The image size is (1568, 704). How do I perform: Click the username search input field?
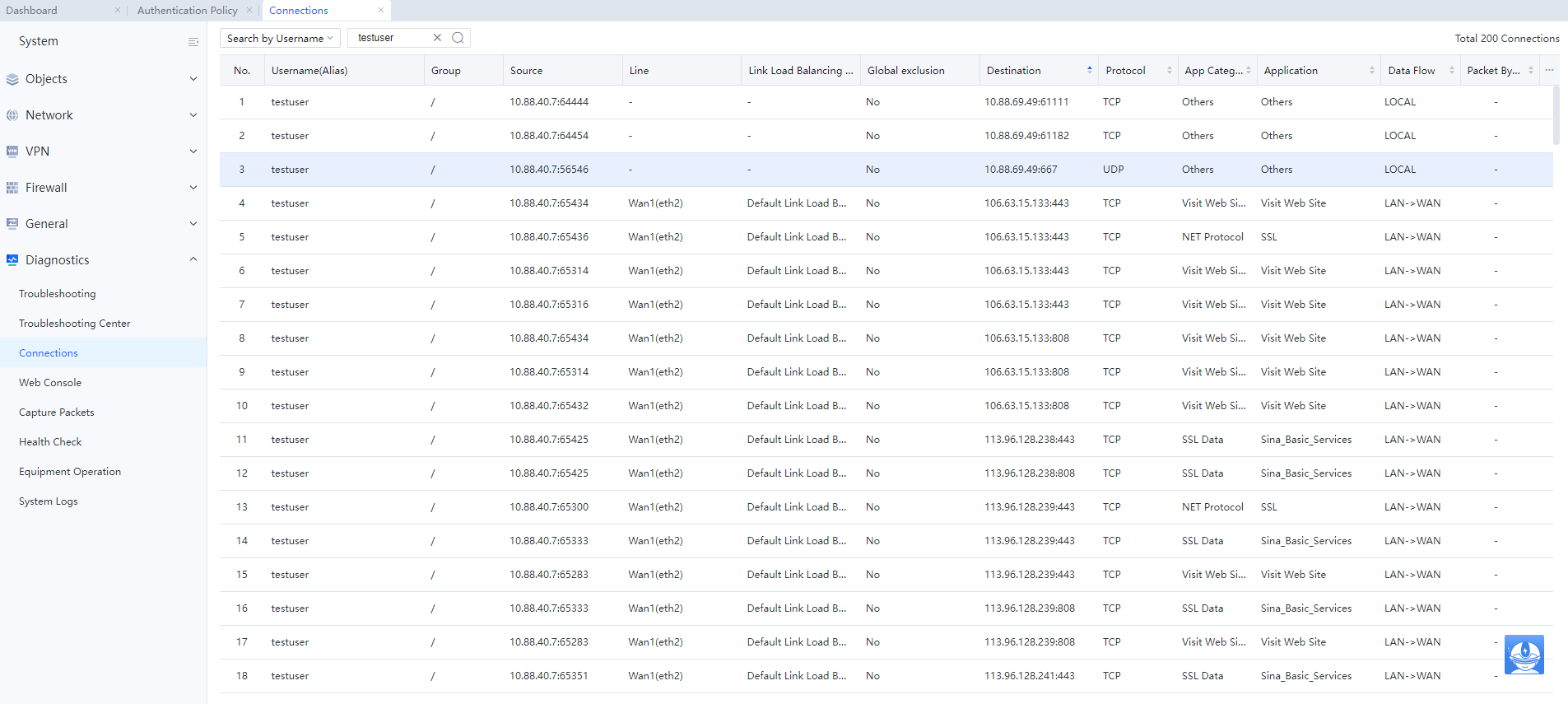pos(392,38)
